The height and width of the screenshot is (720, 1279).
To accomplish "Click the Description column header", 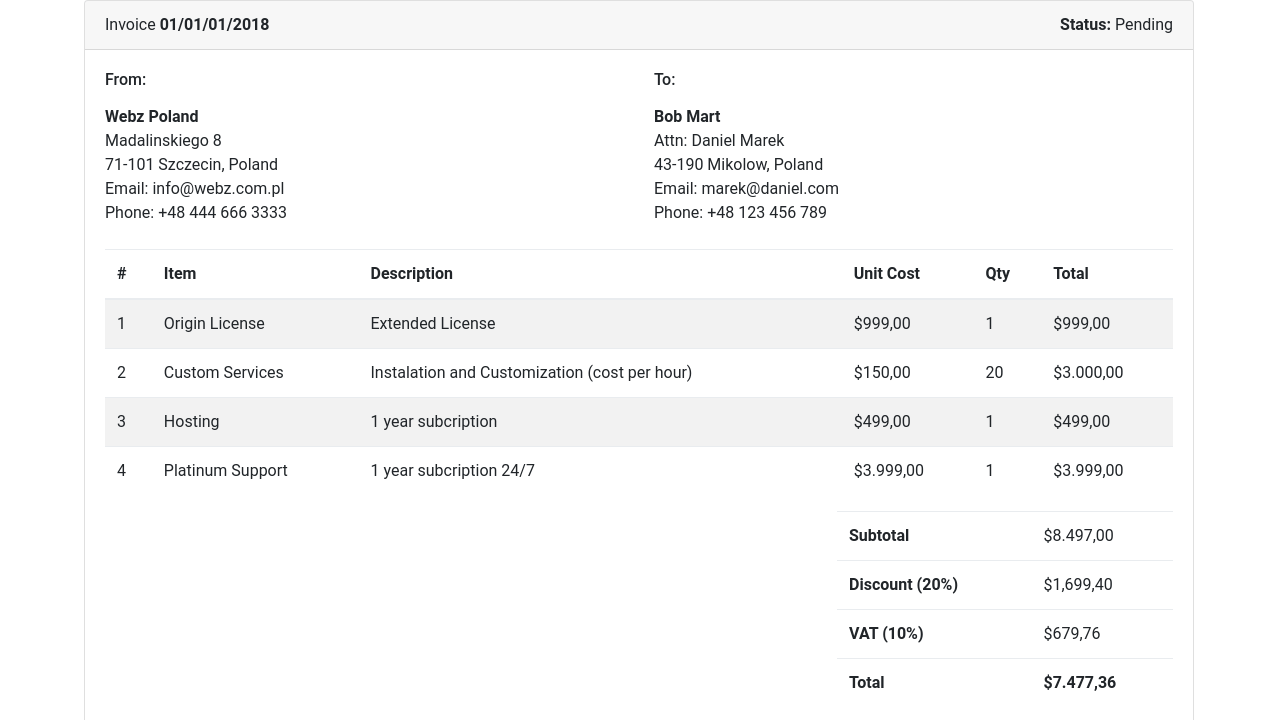I will (x=411, y=273).
